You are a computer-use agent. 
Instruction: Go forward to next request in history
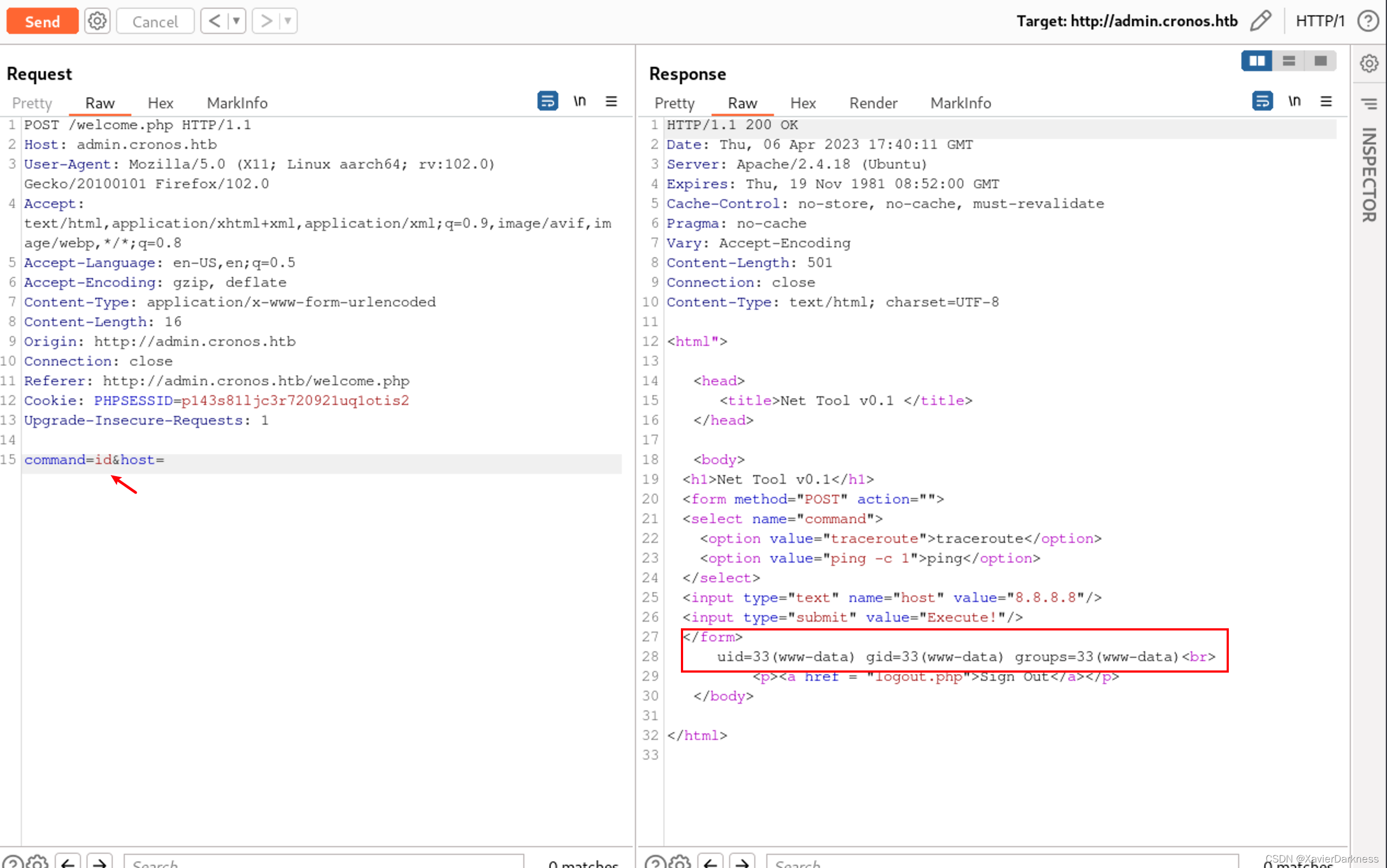pos(266,21)
